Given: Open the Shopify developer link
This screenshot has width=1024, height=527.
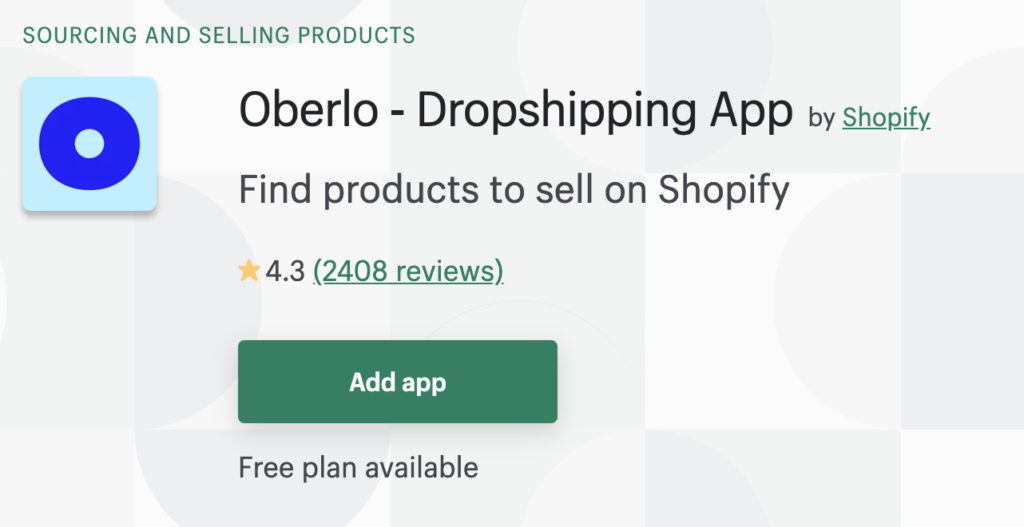Looking at the screenshot, I should pyautogui.click(x=886, y=117).
